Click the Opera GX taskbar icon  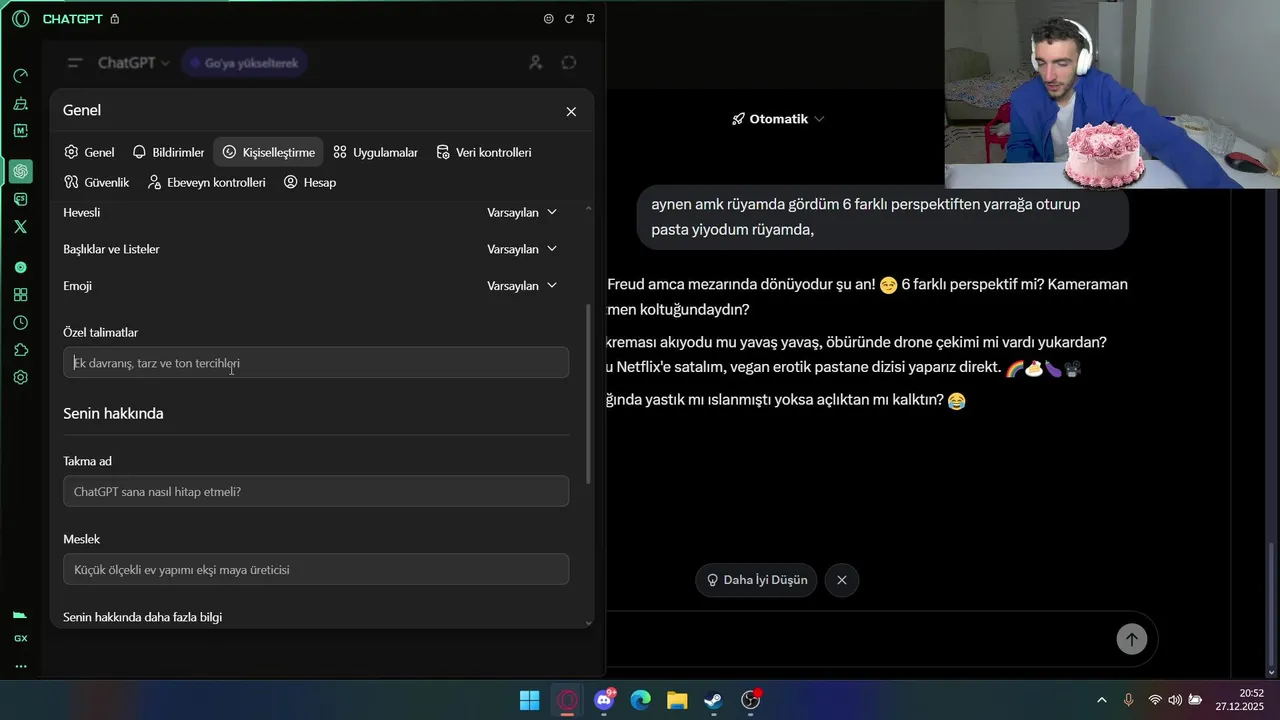pyautogui.click(x=567, y=700)
